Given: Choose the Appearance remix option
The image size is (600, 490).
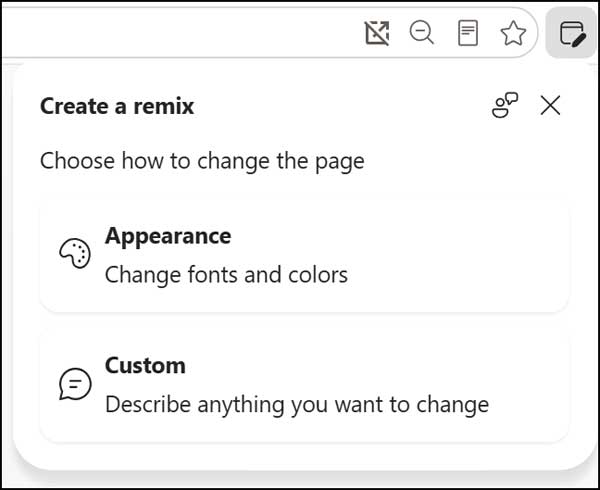Looking at the screenshot, I should (x=304, y=255).
